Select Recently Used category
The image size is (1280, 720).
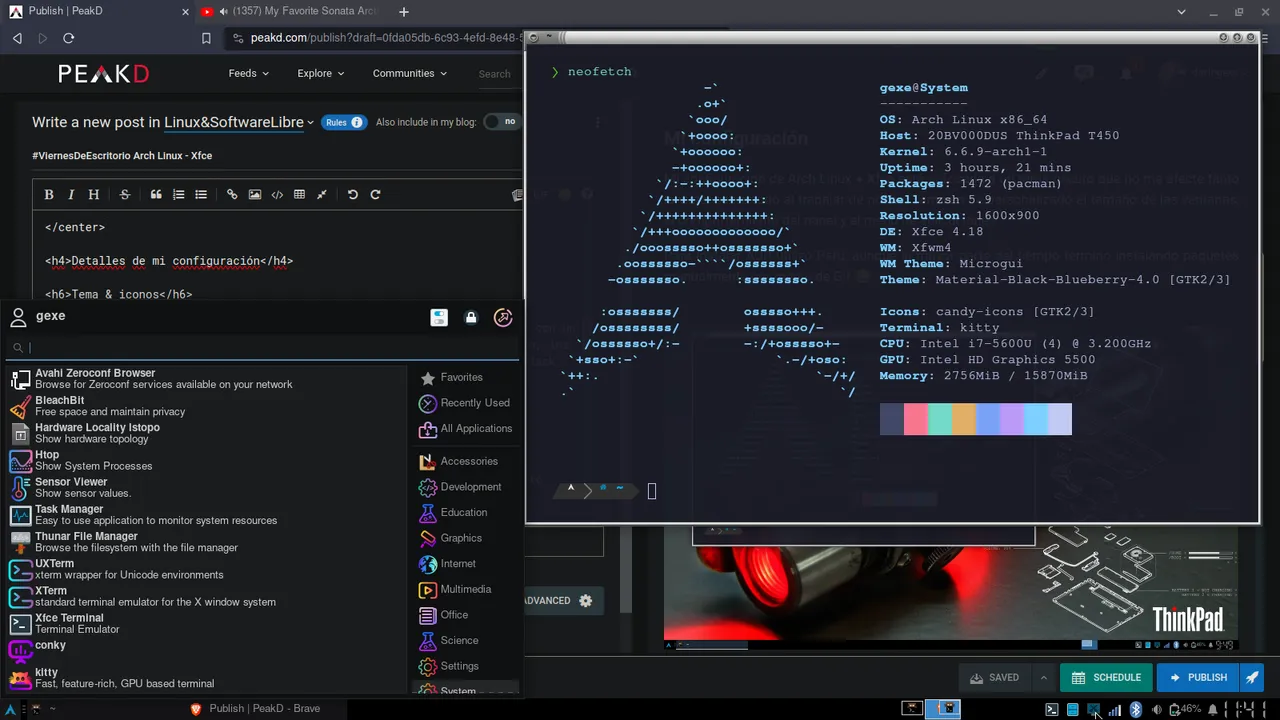tap(465, 403)
